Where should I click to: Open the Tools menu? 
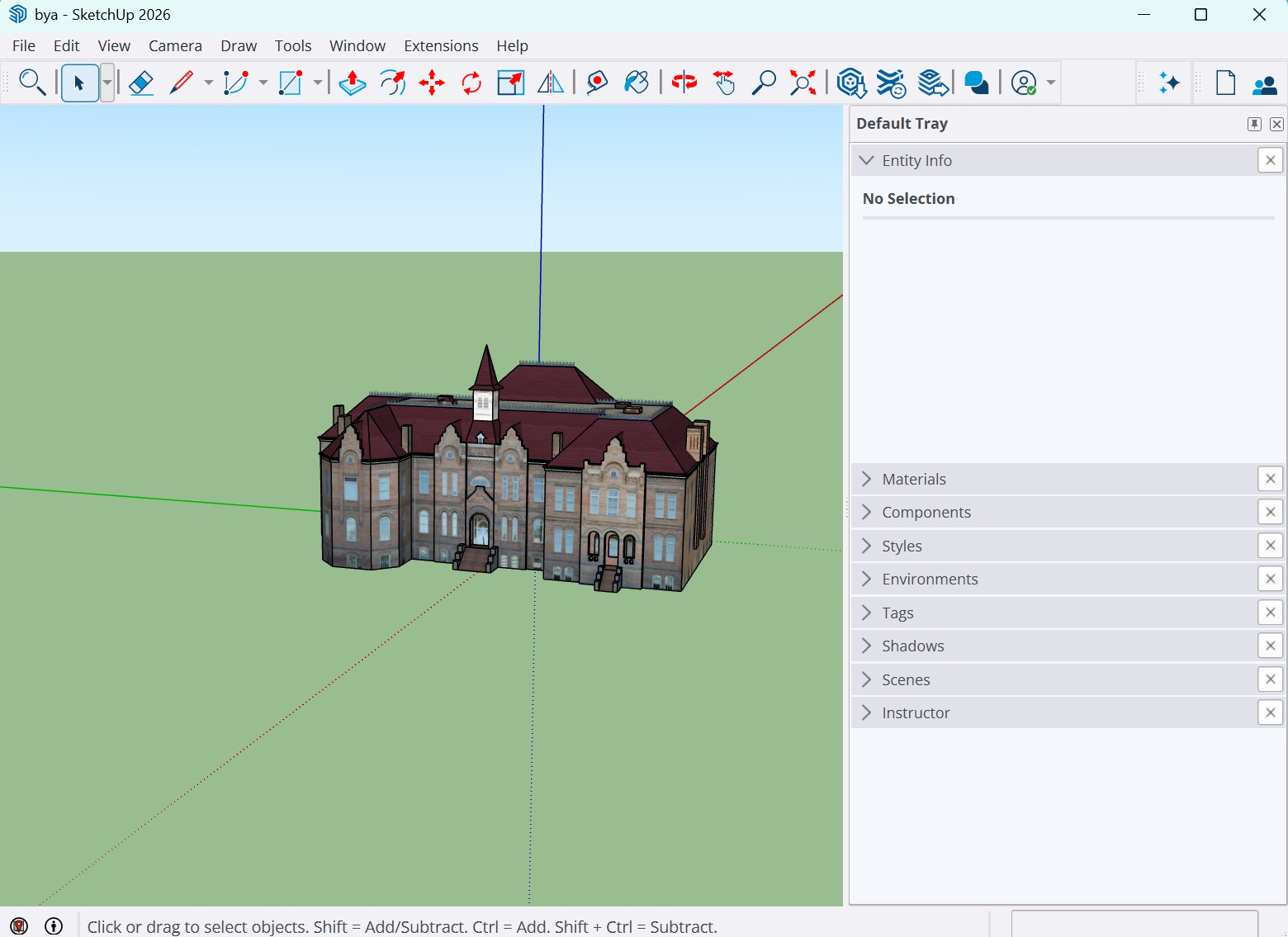point(293,45)
